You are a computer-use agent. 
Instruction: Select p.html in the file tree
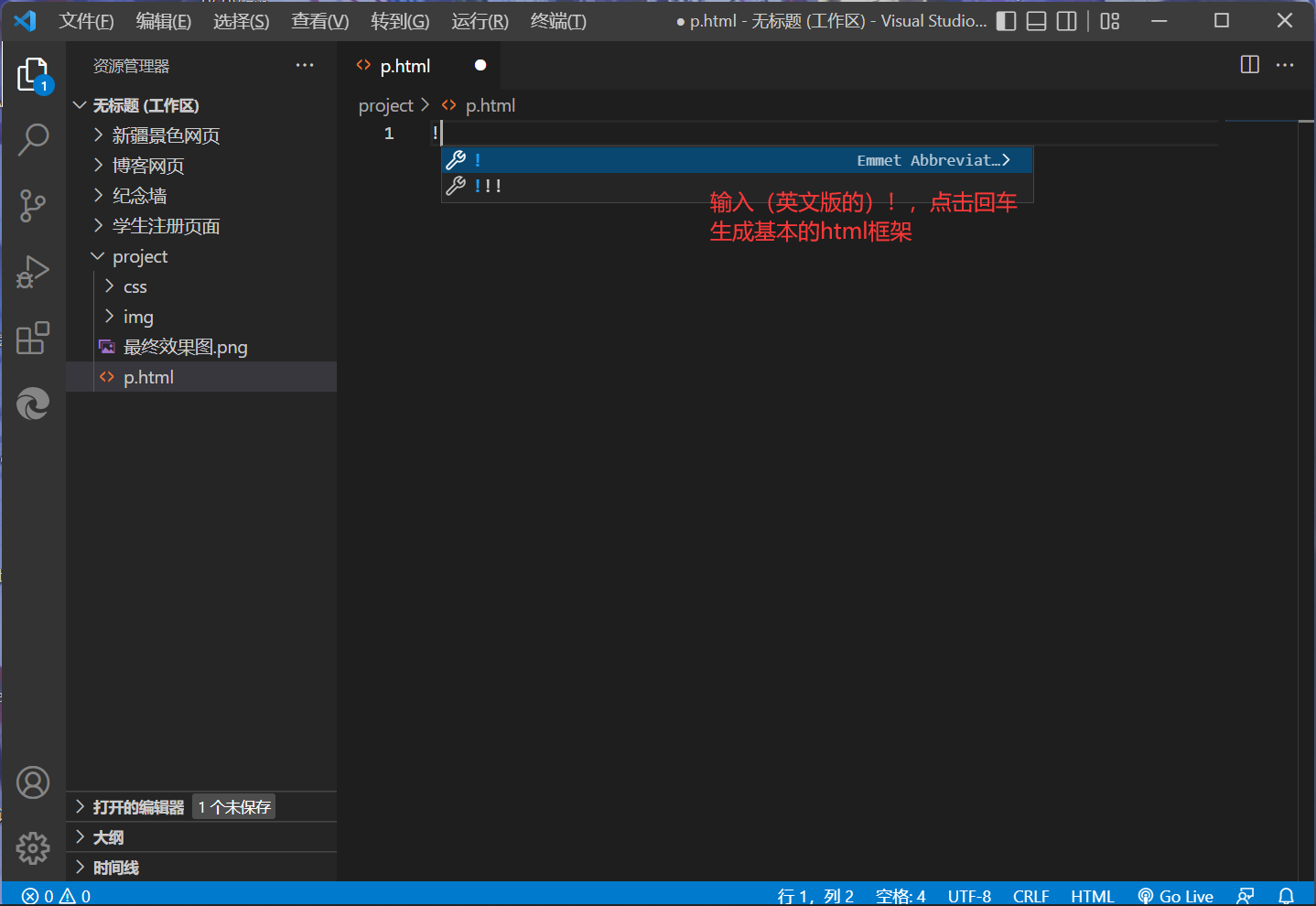(201, 377)
